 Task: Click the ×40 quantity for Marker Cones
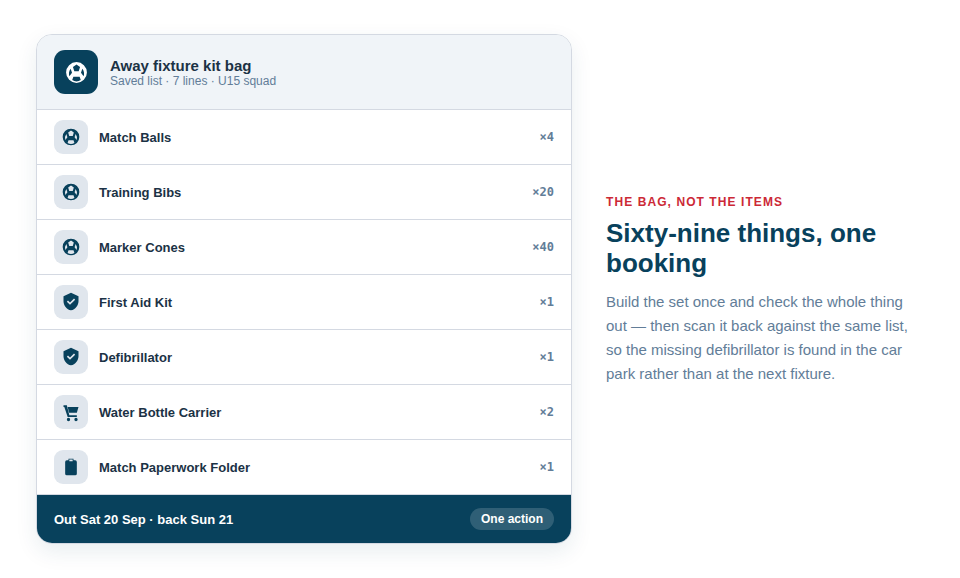point(543,247)
